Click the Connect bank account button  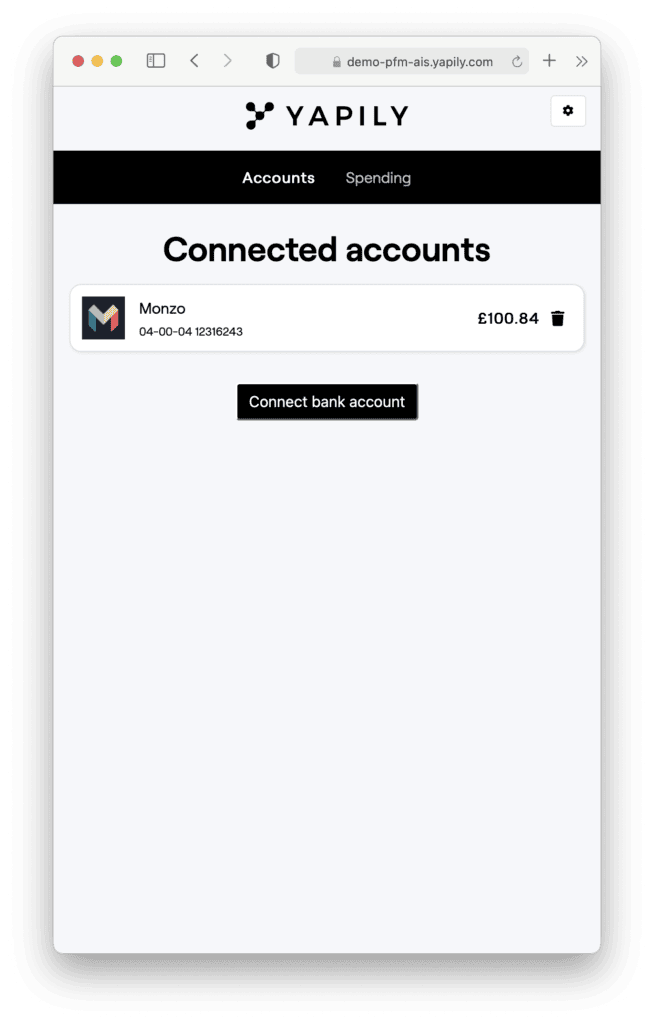tap(327, 402)
